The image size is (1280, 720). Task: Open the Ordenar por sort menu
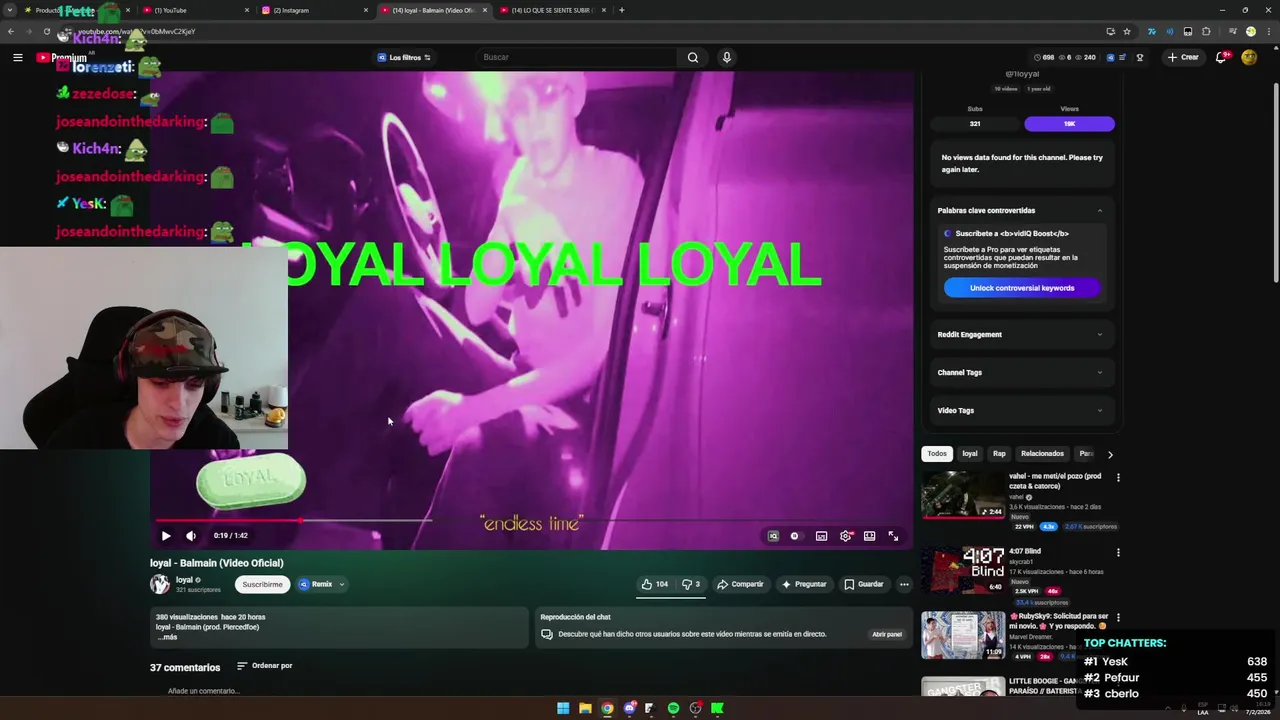[x=265, y=666]
